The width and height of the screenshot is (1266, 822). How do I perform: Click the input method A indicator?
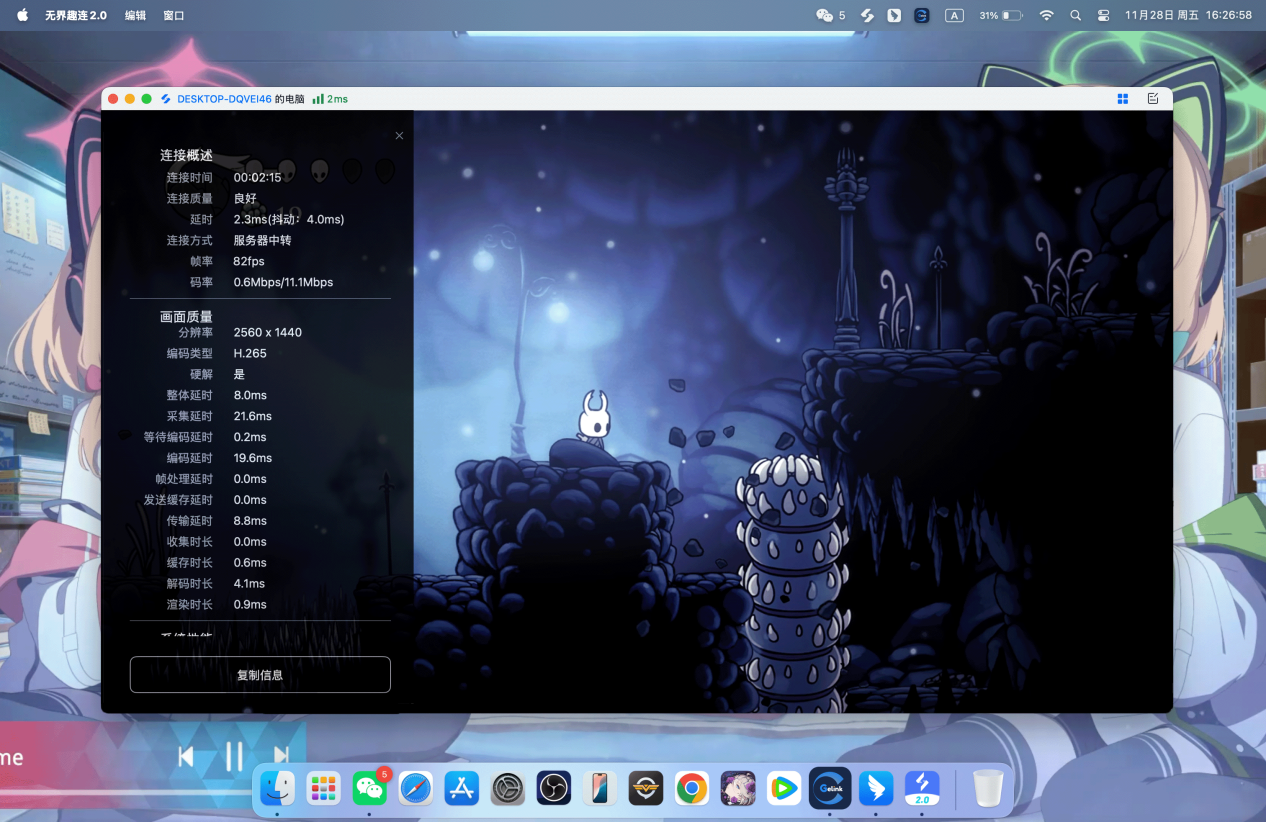[x=954, y=15]
